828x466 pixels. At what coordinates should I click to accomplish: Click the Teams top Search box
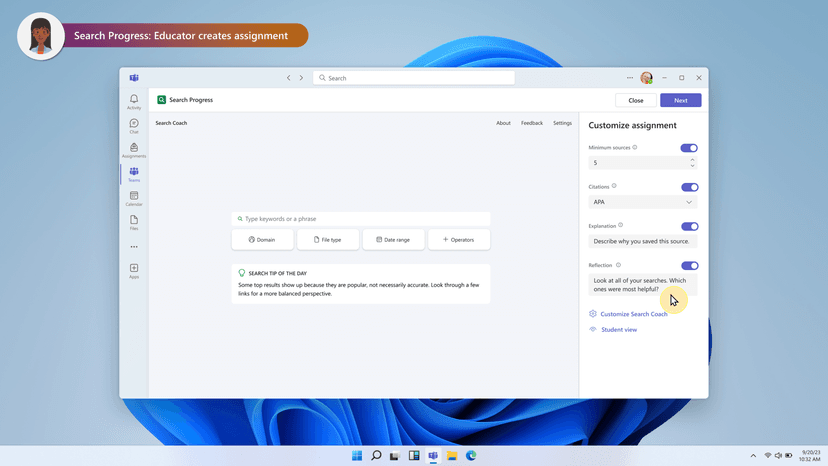(413, 78)
